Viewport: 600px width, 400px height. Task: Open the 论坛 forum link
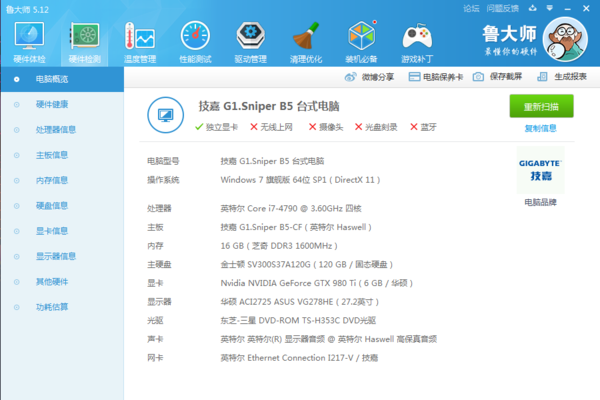tap(471, 8)
